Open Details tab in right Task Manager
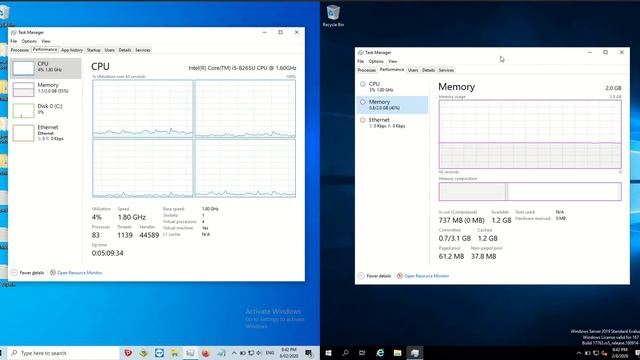This screenshot has width=640, height=360. 428,70
